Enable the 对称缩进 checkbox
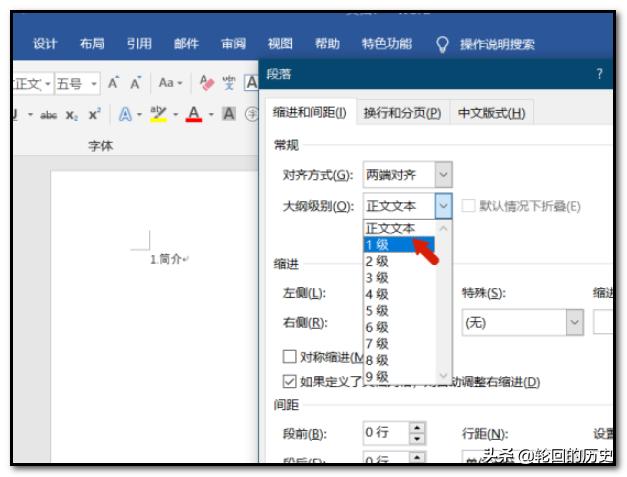Image resolution: width=627 pixels, height=477 pixels. tap(290, 356)
